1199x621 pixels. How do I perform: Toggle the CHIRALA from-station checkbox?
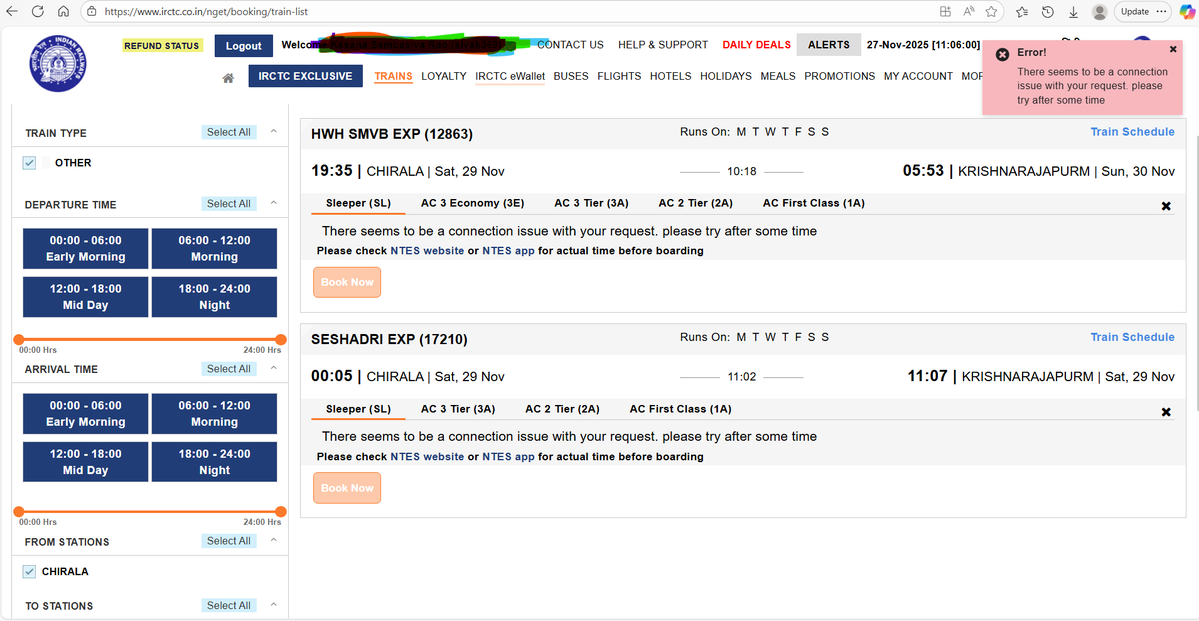(29, 571)
